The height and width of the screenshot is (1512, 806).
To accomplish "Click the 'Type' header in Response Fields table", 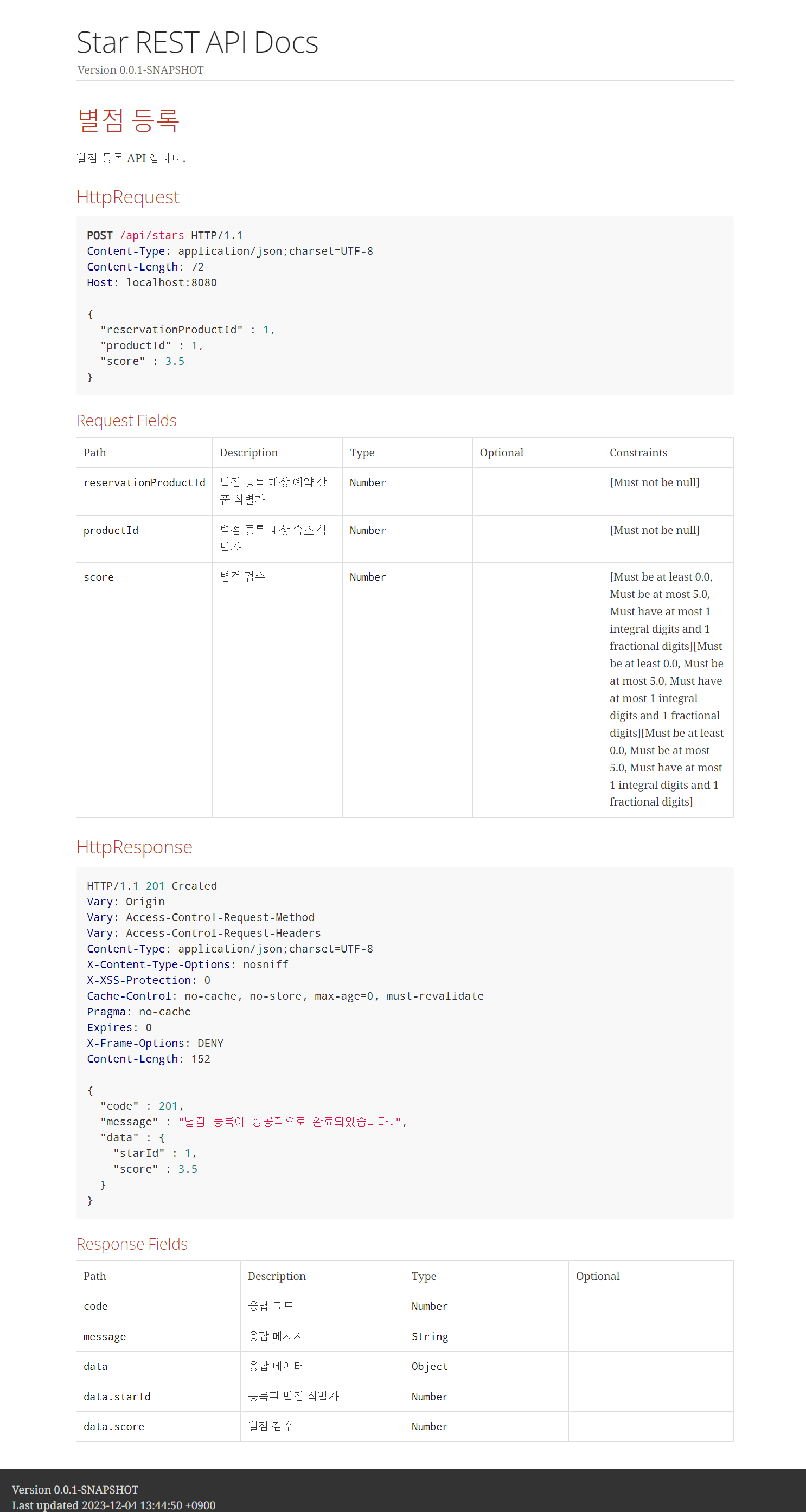I will pos(424,1276).
